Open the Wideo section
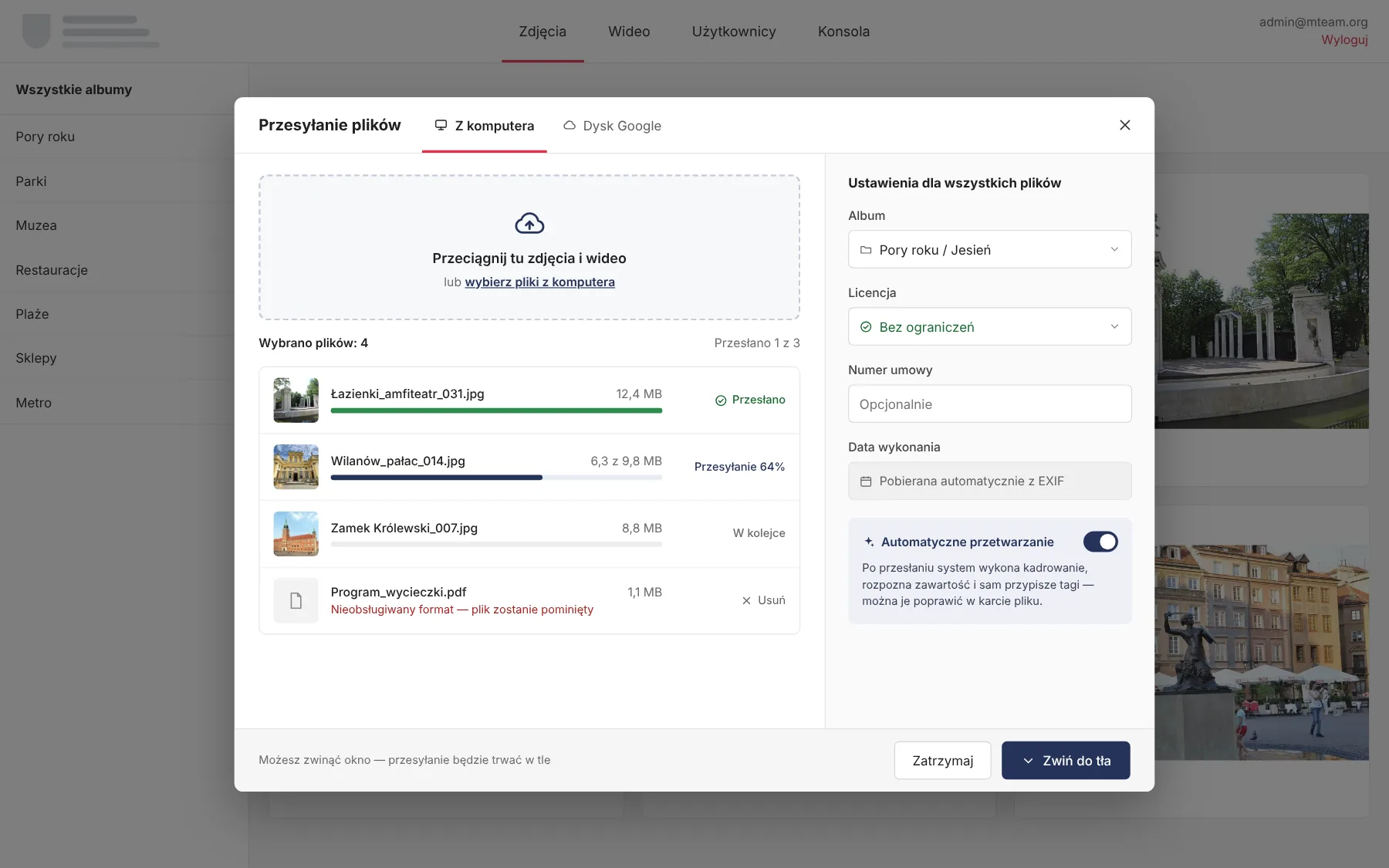This screenshot has width=1389, height=868. [629, 32]
